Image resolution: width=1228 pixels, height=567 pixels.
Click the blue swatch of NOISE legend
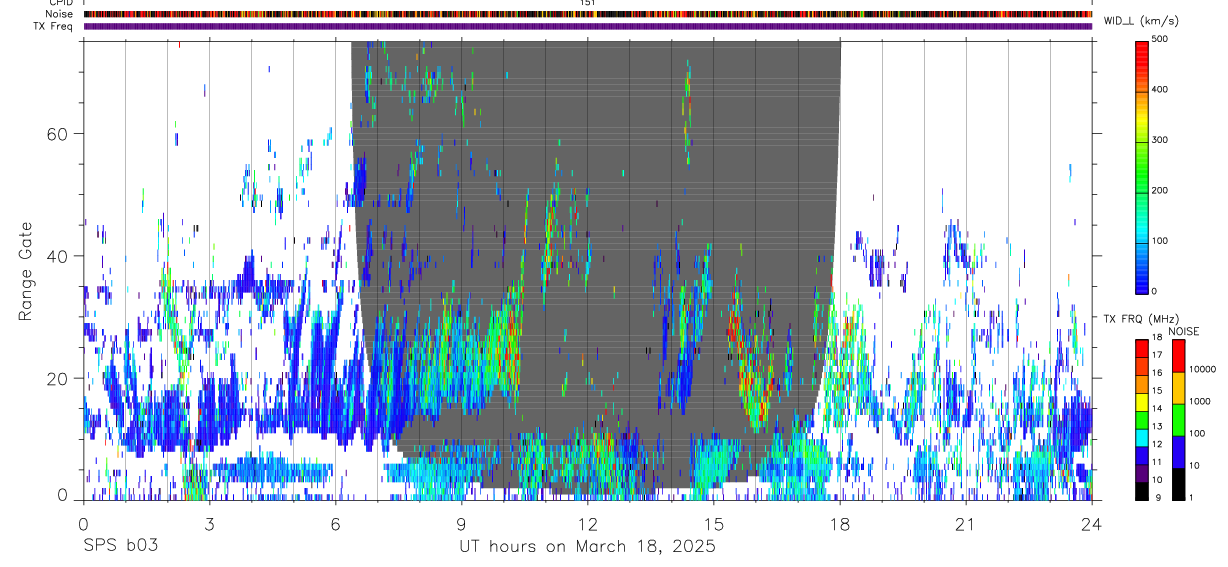[x=1179, y=452]
